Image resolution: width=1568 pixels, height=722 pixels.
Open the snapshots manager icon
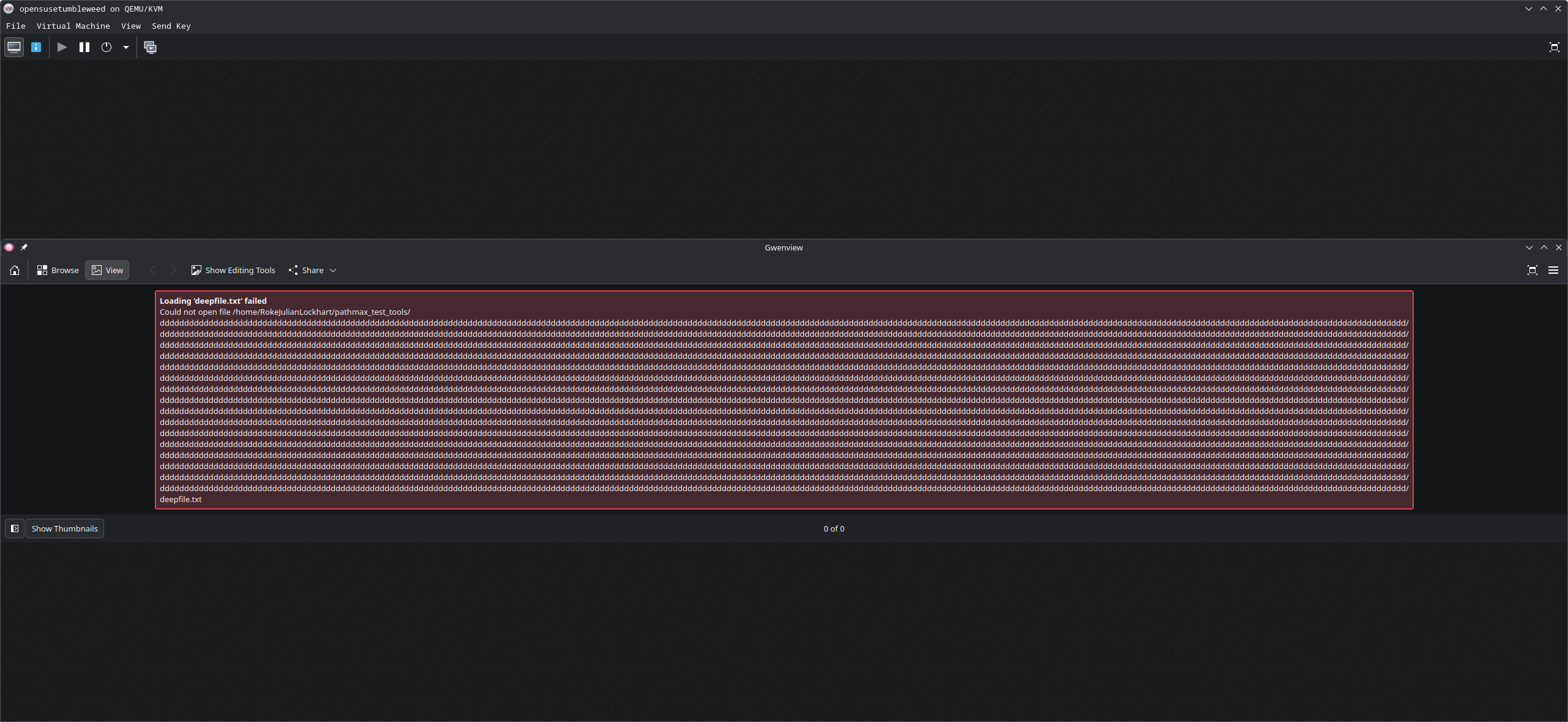pos(150,47)
